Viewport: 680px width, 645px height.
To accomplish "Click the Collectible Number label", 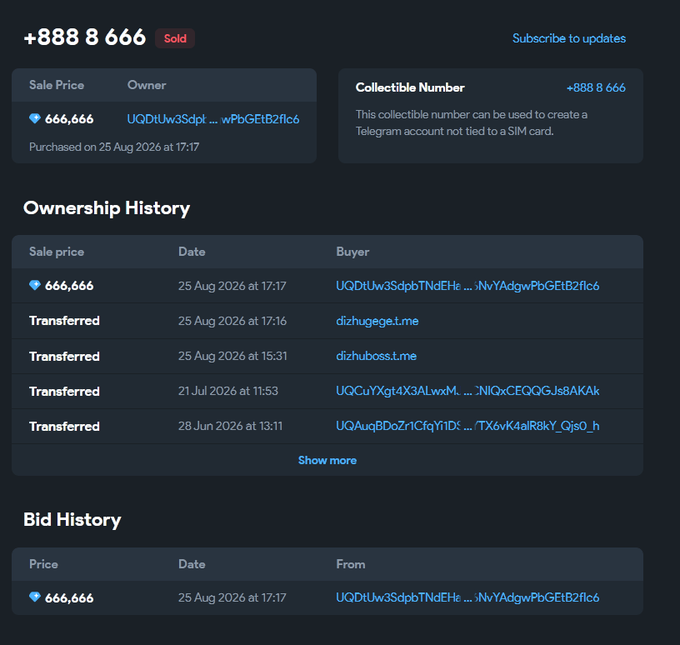I will click(x=410, y=88).
